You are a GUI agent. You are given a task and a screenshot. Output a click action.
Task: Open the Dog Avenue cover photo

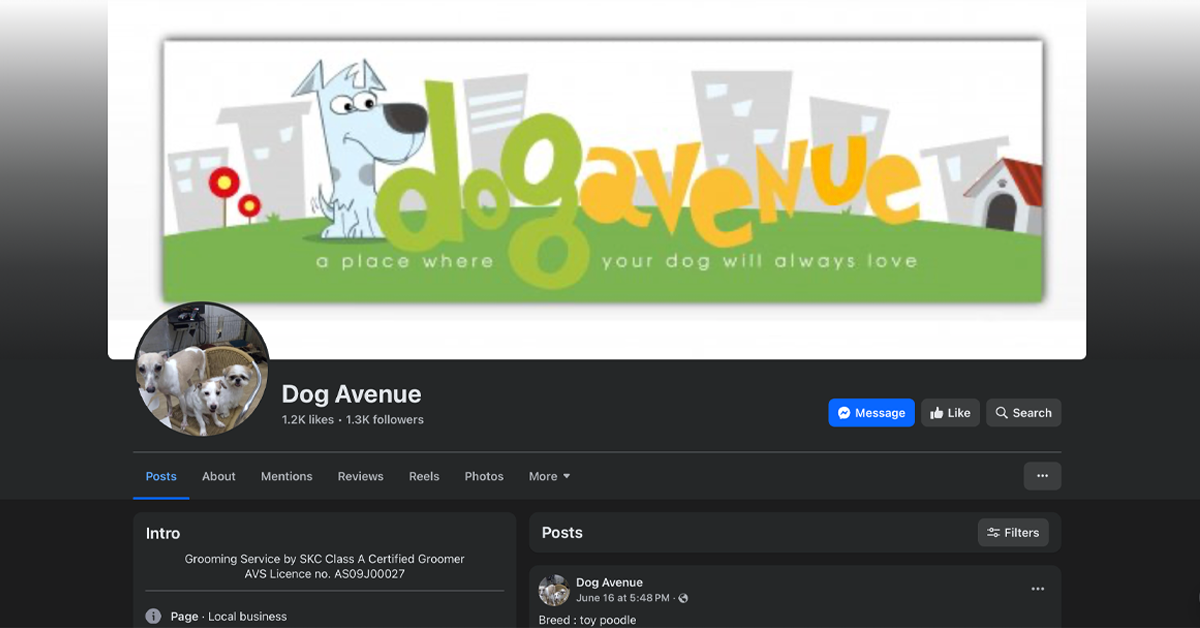(x=597, y=179)
